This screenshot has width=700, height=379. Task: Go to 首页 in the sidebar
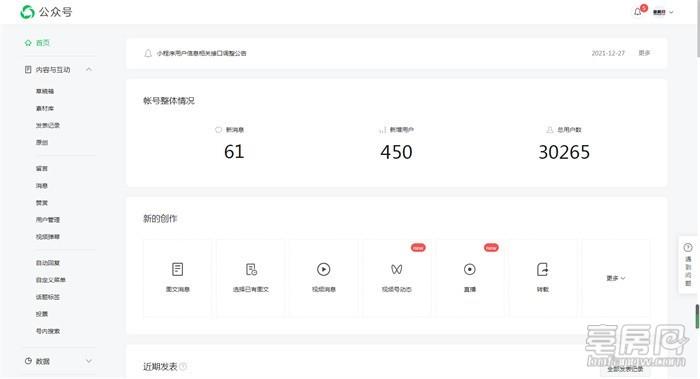click(38, 43)
